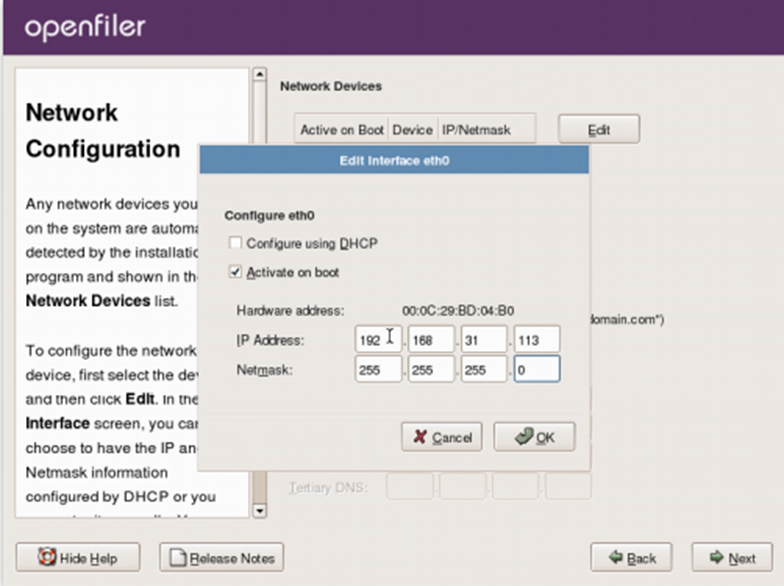This screenshot has width=784, height=586.
Task: Proceed with the Next button
Action: pyautogui.click(x=732, y=558)
